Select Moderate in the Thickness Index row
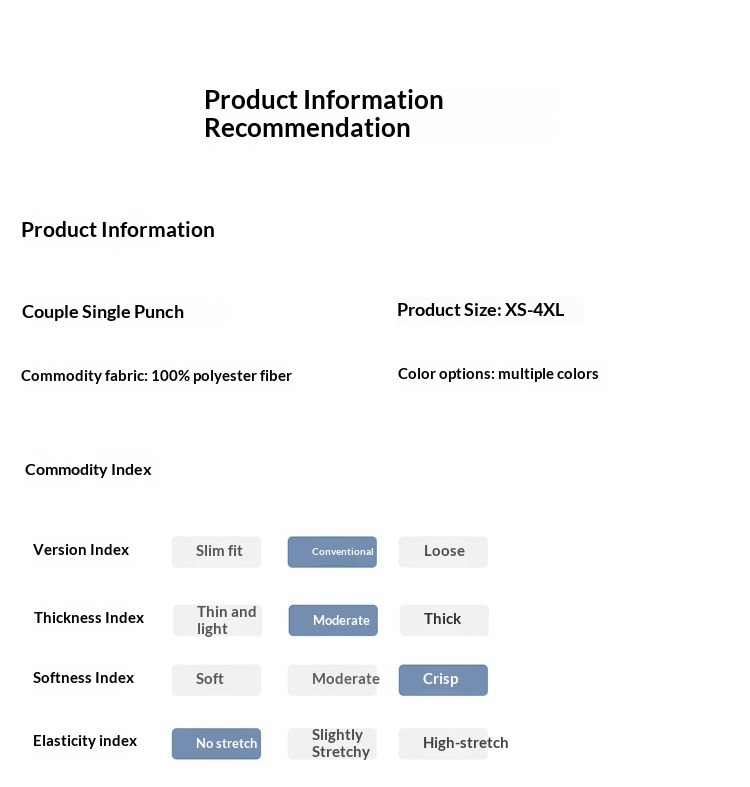Image resolution: width=750 pixels, height=787 pixels. click(333, 620)
